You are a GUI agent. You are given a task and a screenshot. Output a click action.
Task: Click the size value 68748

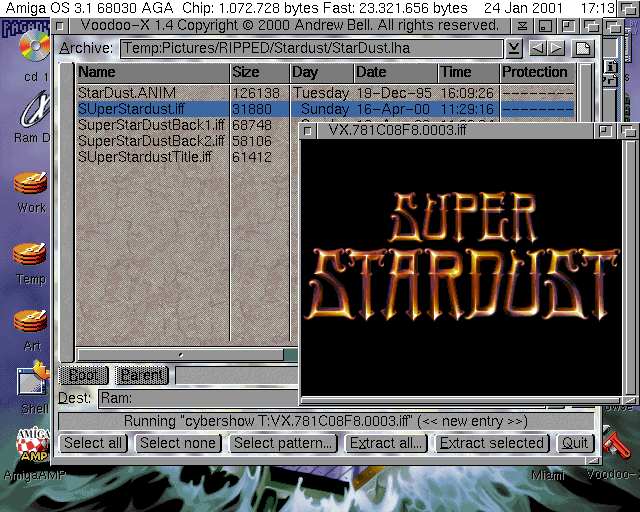click(x=252, y=125)
